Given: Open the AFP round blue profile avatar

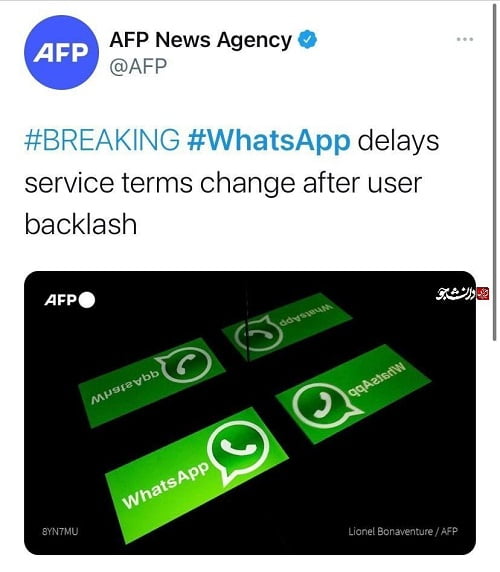Looking at the screenshot, I should (61, 52).
